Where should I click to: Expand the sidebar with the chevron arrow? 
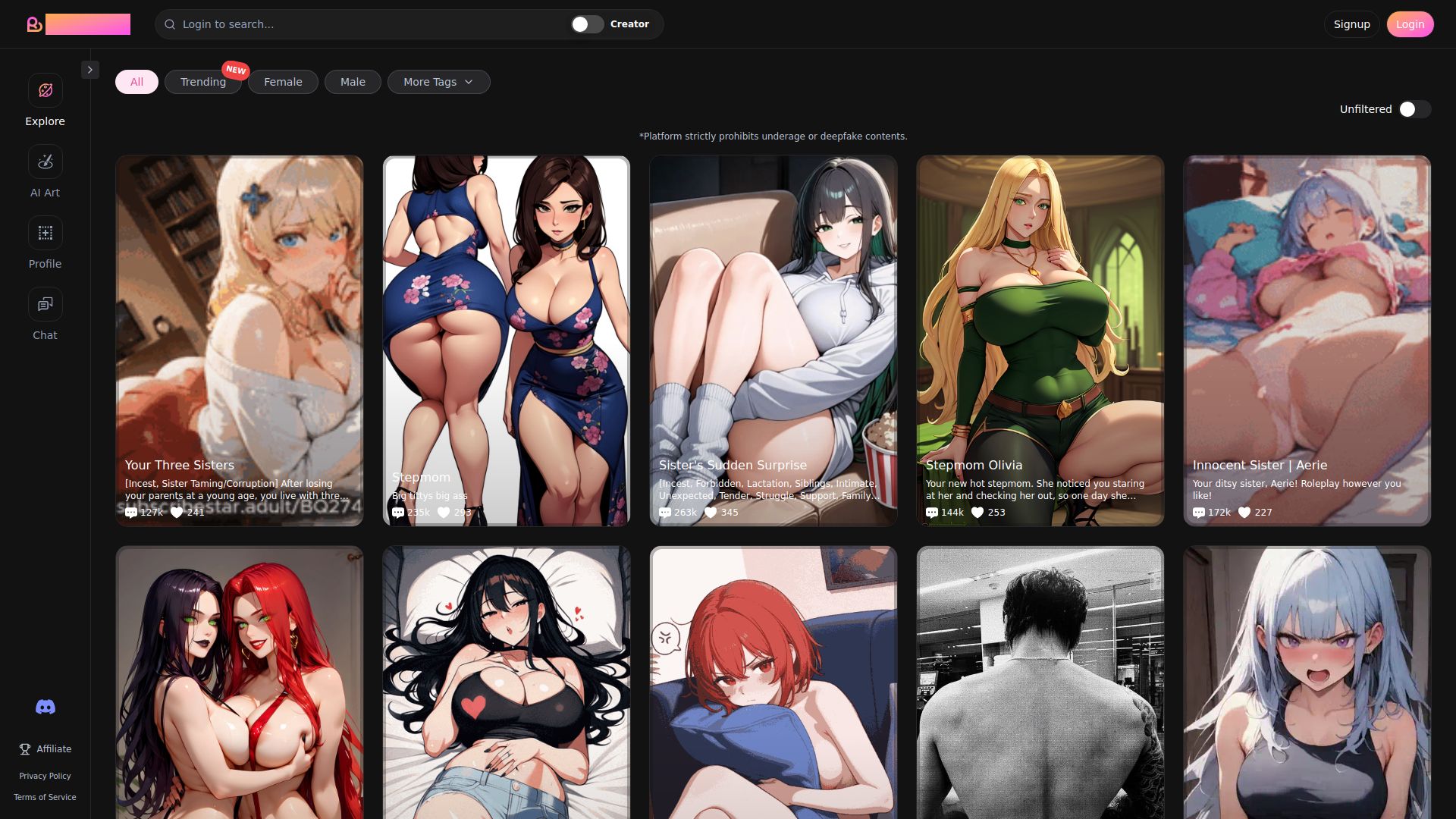pos(90,70)
